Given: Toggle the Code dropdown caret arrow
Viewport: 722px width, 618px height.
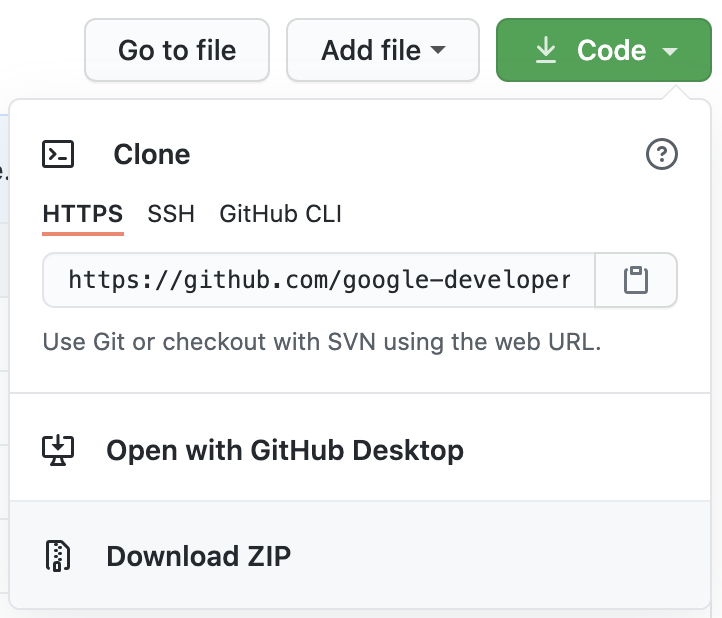Looking at the screenshot, I should tap(670, 50).
